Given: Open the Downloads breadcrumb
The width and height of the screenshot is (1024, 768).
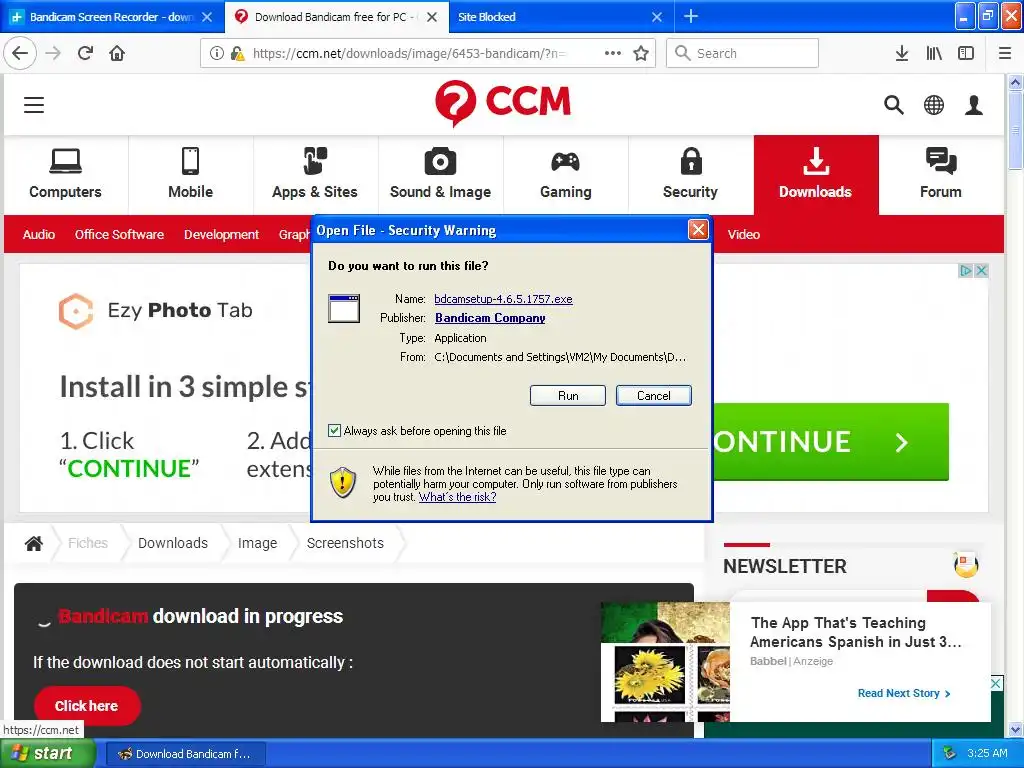Looking at the screenshot, I should 173,543.
